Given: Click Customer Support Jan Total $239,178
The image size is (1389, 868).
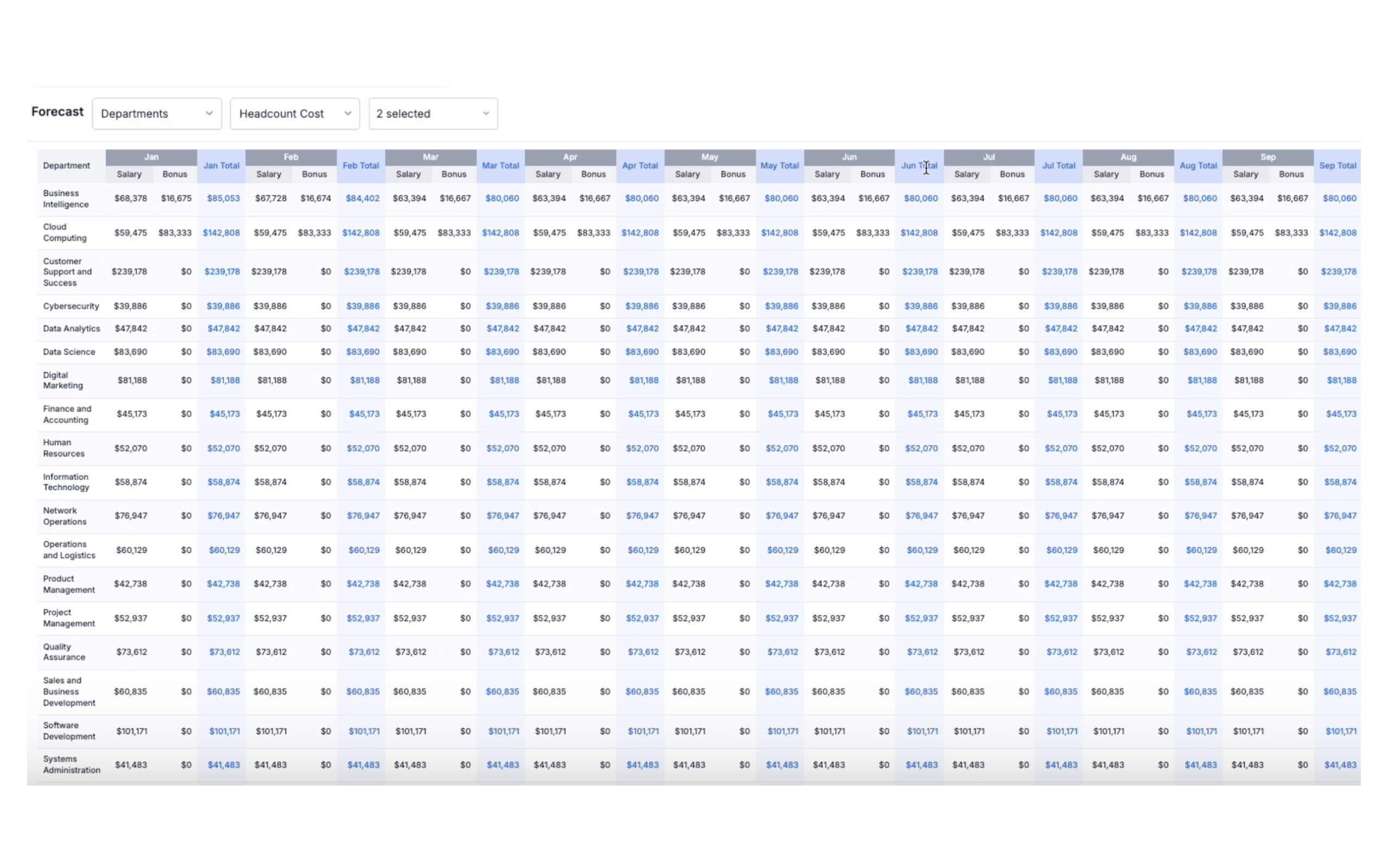Looking at the screenshot, I should 222,272.
